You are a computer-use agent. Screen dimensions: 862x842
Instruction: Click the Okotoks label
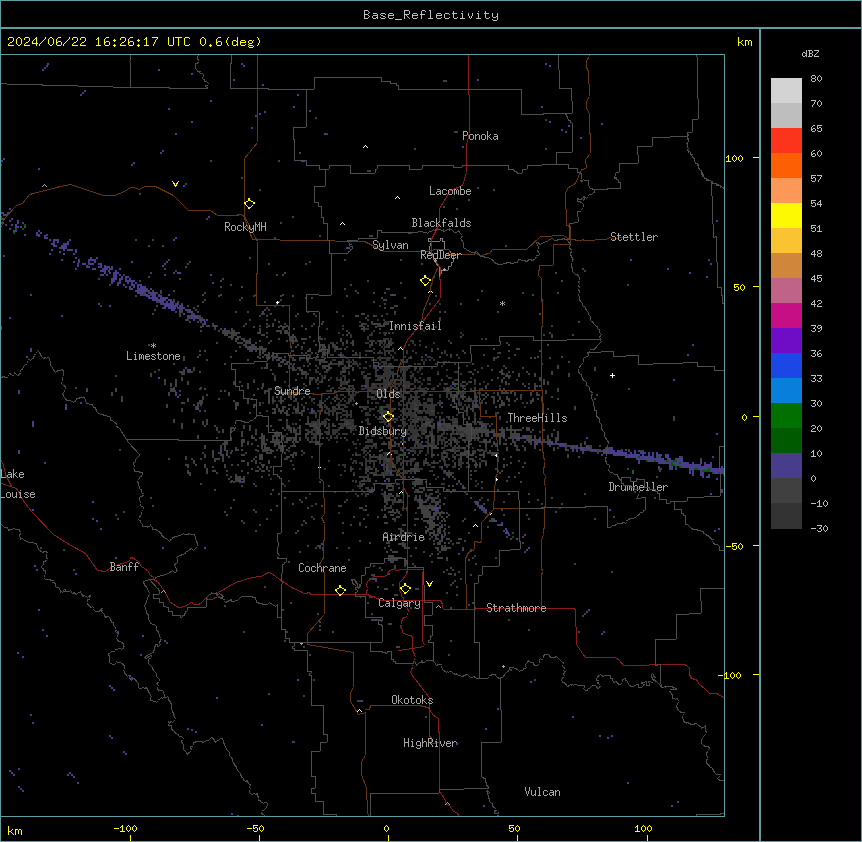(412, 700)
